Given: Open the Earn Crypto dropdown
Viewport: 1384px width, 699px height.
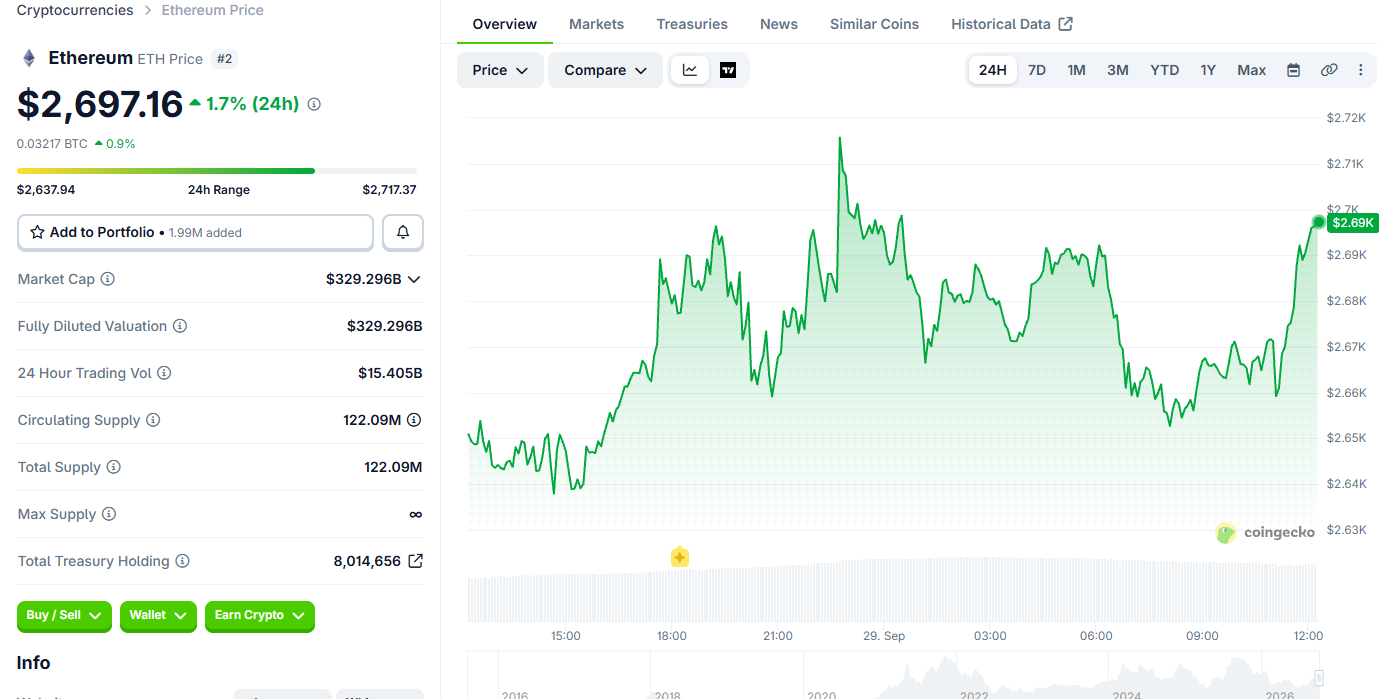Looking at the screenshot, I should (x=260, y=616).
